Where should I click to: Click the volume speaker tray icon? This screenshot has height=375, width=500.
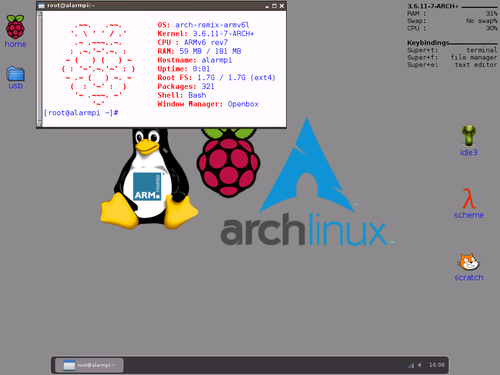(420, 365)
